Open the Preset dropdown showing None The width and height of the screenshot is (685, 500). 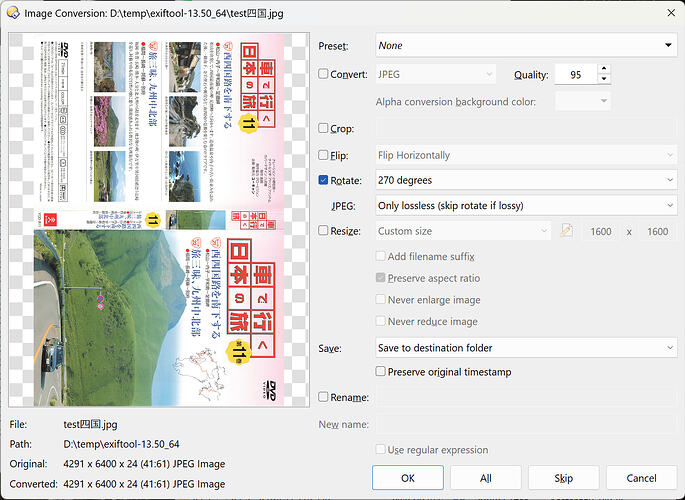coord(526,45)
